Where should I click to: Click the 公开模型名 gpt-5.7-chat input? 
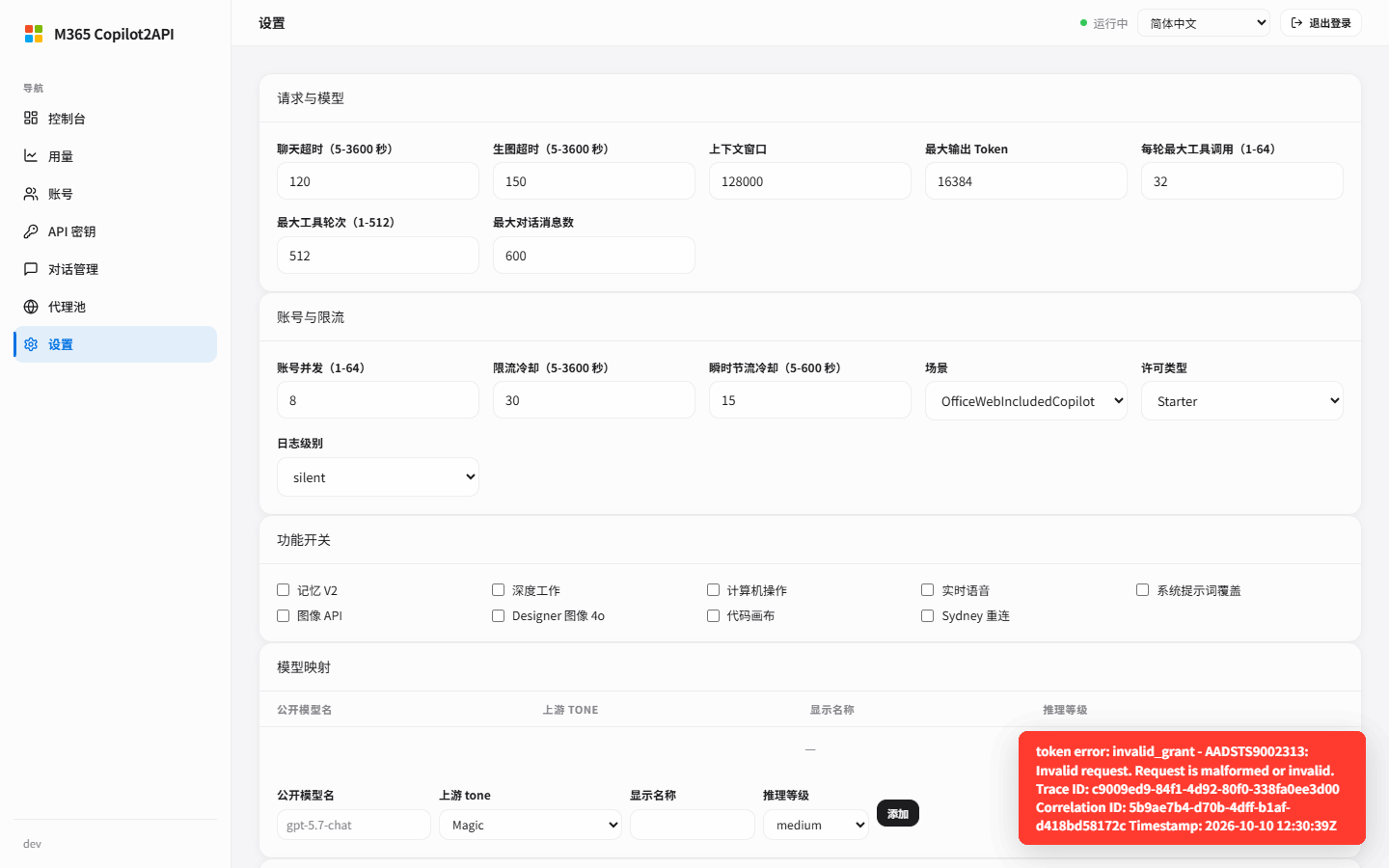[354, 825]
